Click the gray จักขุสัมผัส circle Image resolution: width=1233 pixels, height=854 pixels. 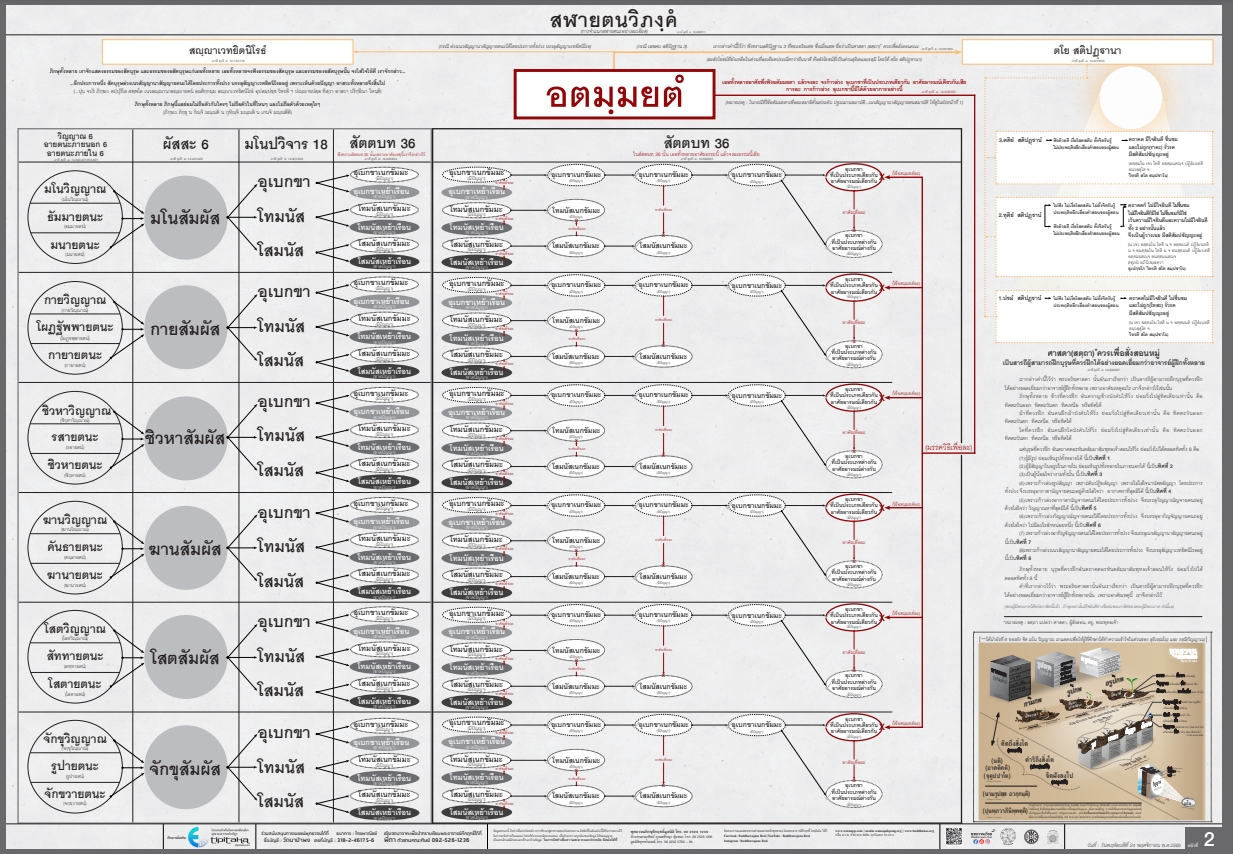pos(185,768)
